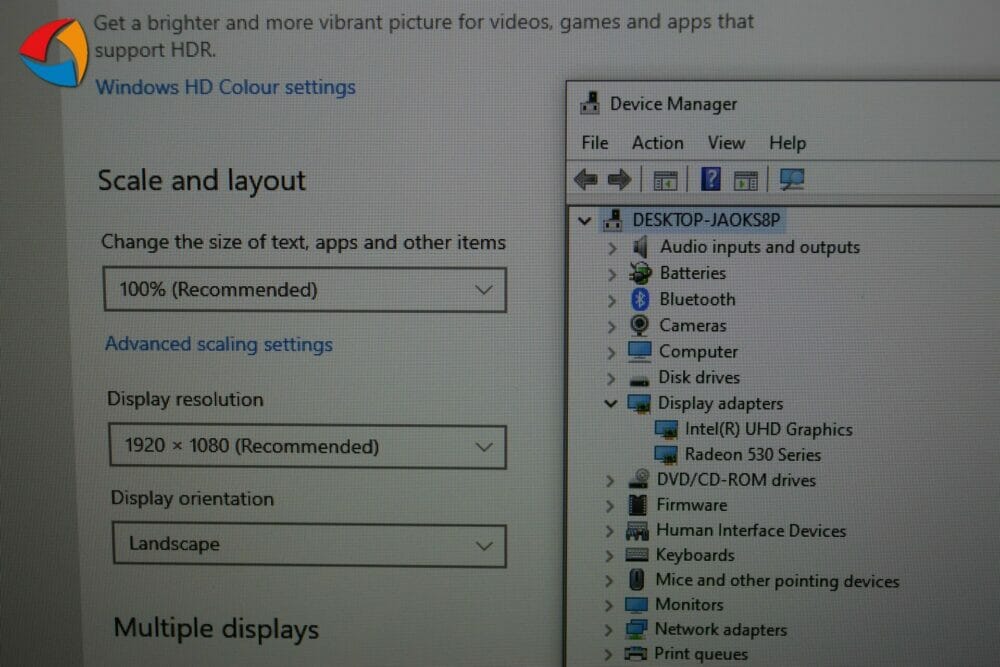Select the Bluetooth icon in the device tree
The image size is (1000, 667).
tap(640, 299)
